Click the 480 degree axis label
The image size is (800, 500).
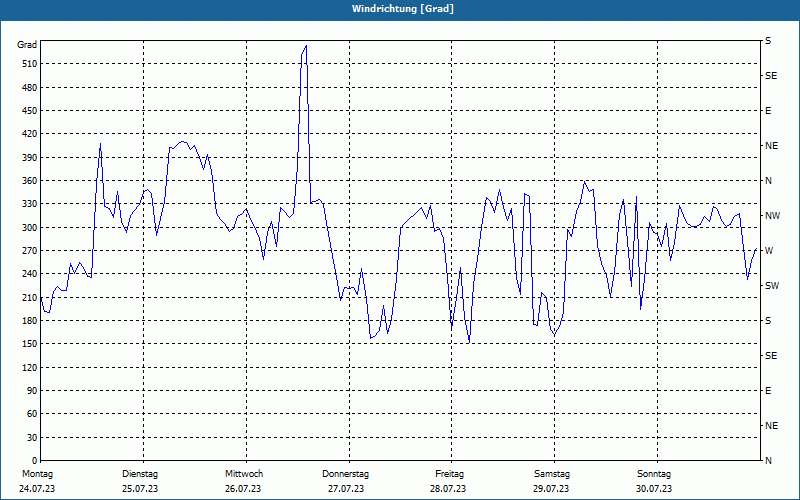pyautogui.click(x=30, y=88)
